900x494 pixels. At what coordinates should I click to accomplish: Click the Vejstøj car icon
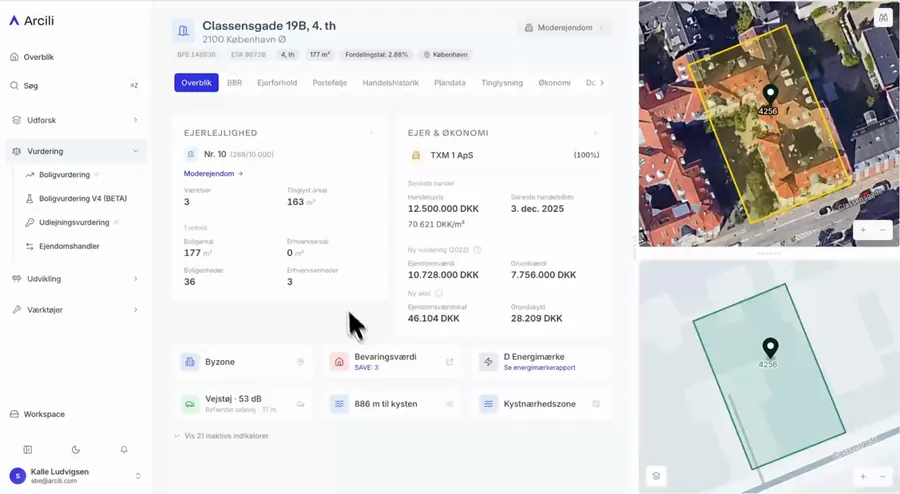[189, 404]
